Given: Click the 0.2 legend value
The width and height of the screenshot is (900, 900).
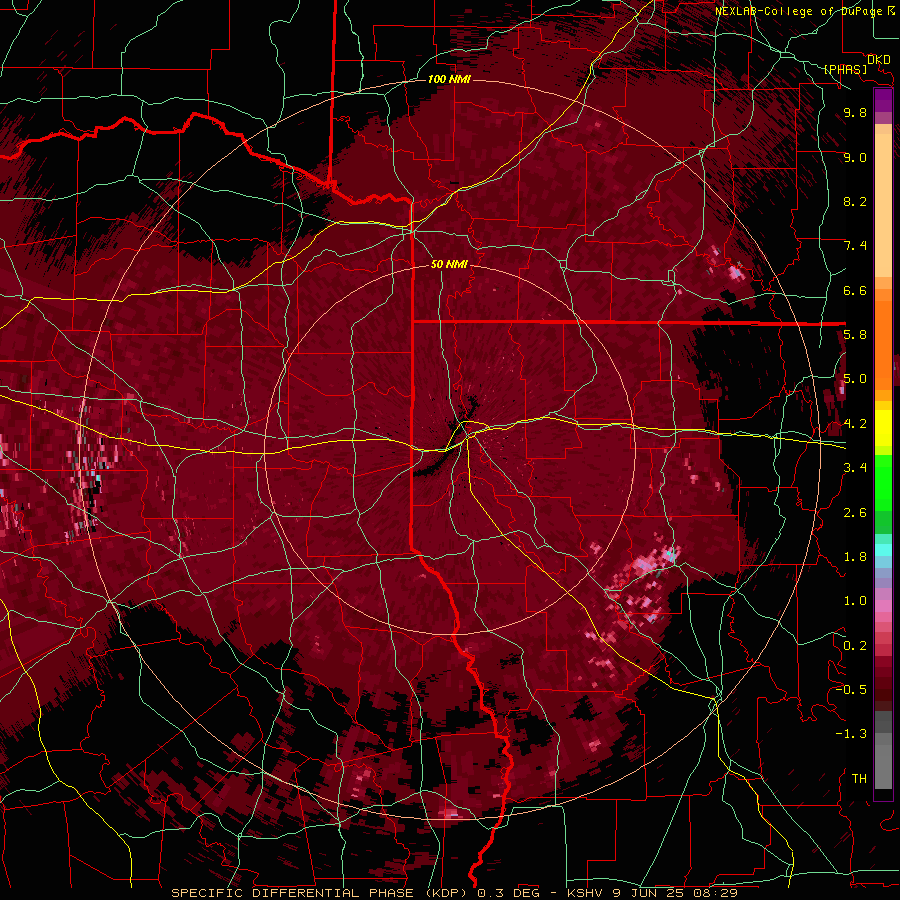Looking at the screenshot, I should click(855, 646).
